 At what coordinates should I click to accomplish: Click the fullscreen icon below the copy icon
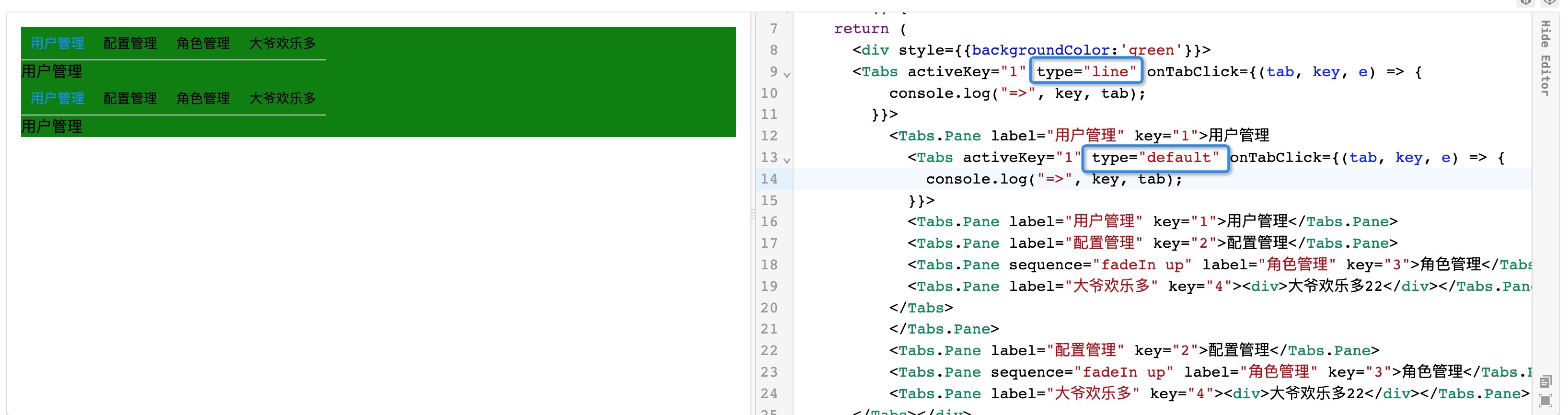(1545, 401)
